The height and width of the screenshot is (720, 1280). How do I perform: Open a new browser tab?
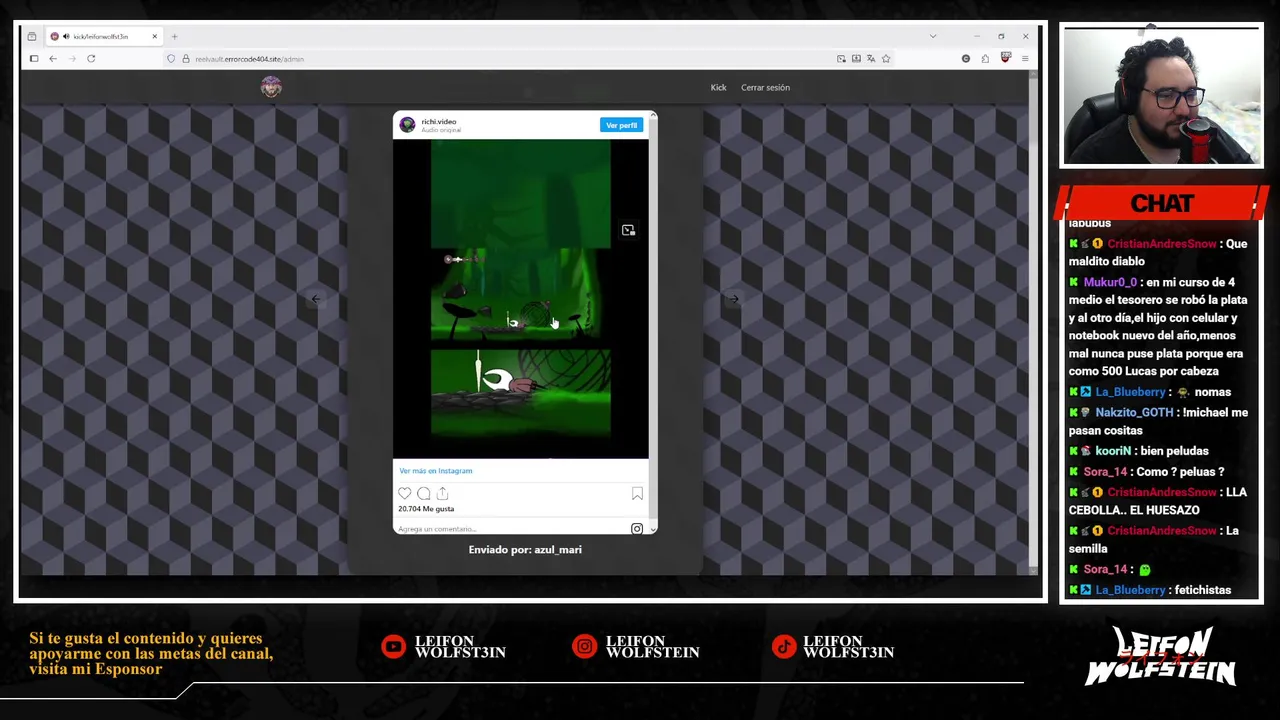click(174, 37)
